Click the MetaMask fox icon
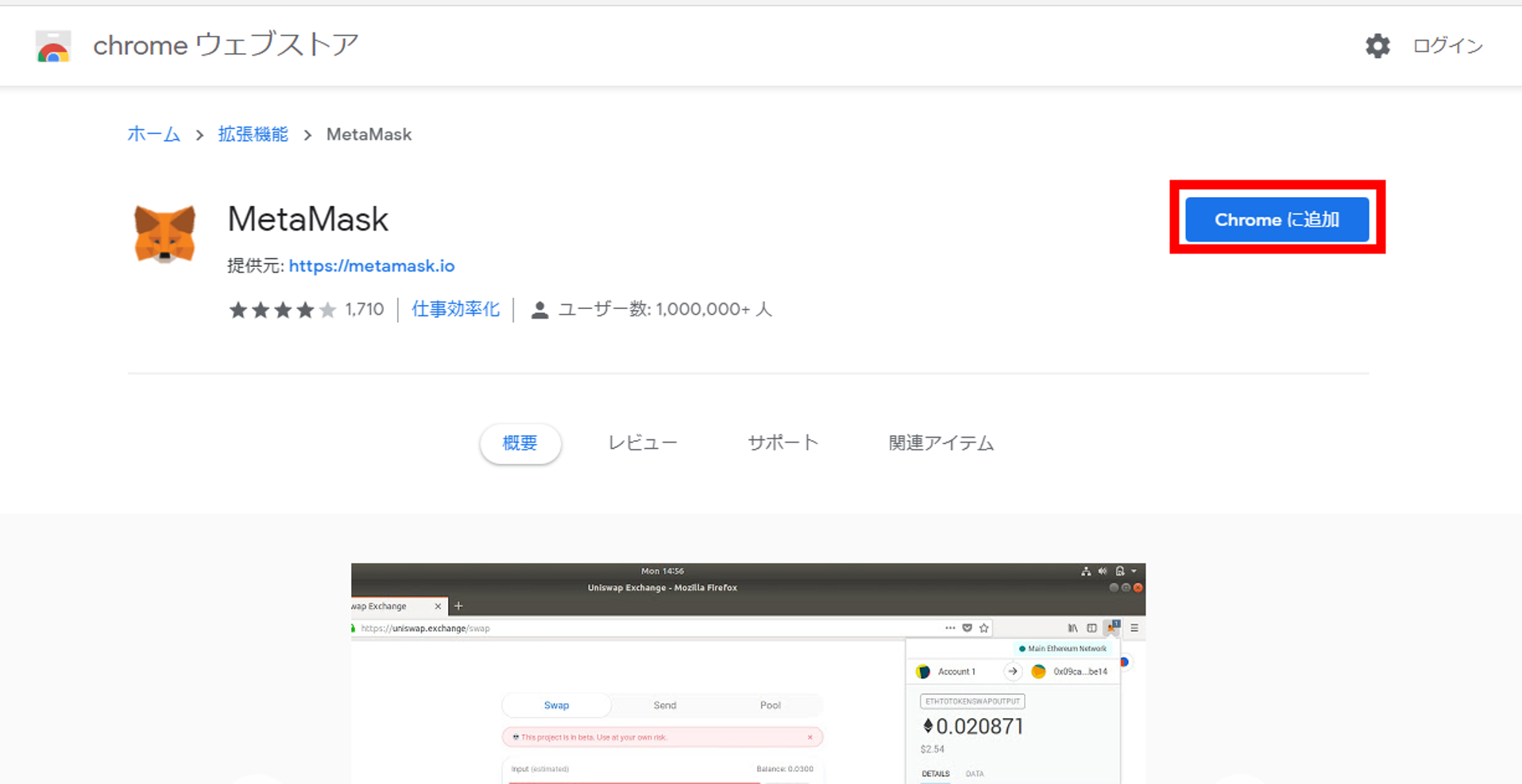Viewport: 1522px width, 784px height. pos(164,234)
